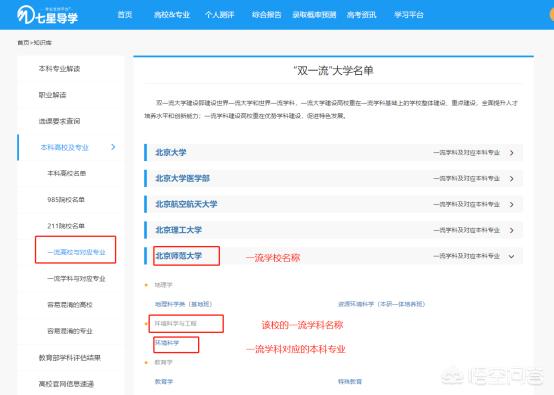Click 知识库 in the breadcrumb
This screenshot has width=554, height=395.
pyautogui.click(x=42, y=43)
